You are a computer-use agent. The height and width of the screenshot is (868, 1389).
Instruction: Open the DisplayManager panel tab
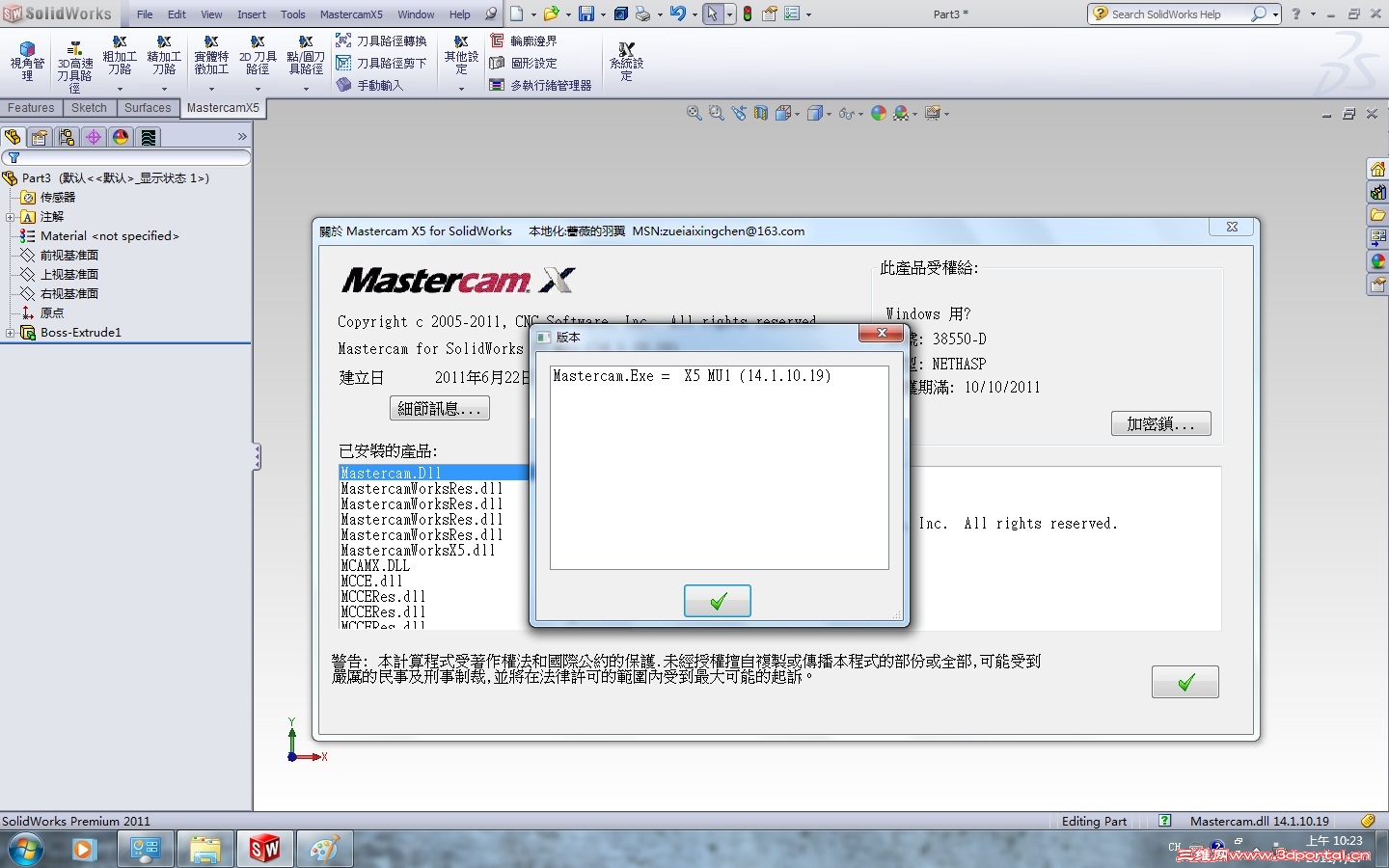tap(121, 137)
